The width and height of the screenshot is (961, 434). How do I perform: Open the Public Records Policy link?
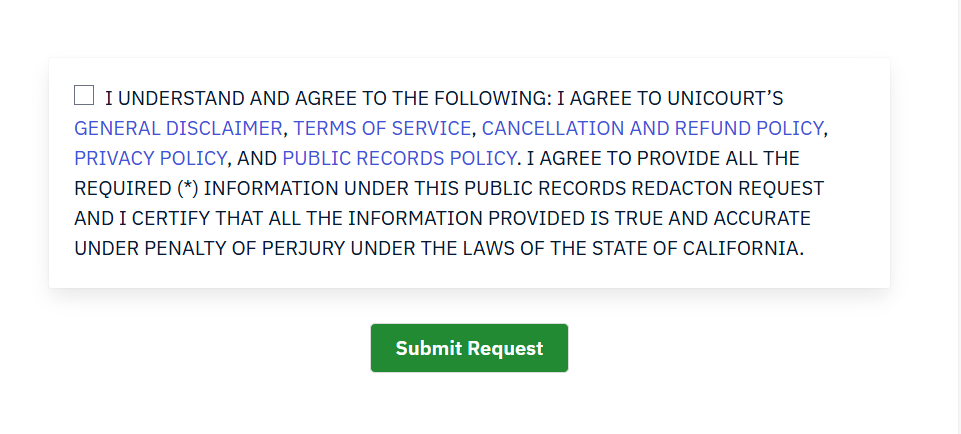click(x=399, y=158)
